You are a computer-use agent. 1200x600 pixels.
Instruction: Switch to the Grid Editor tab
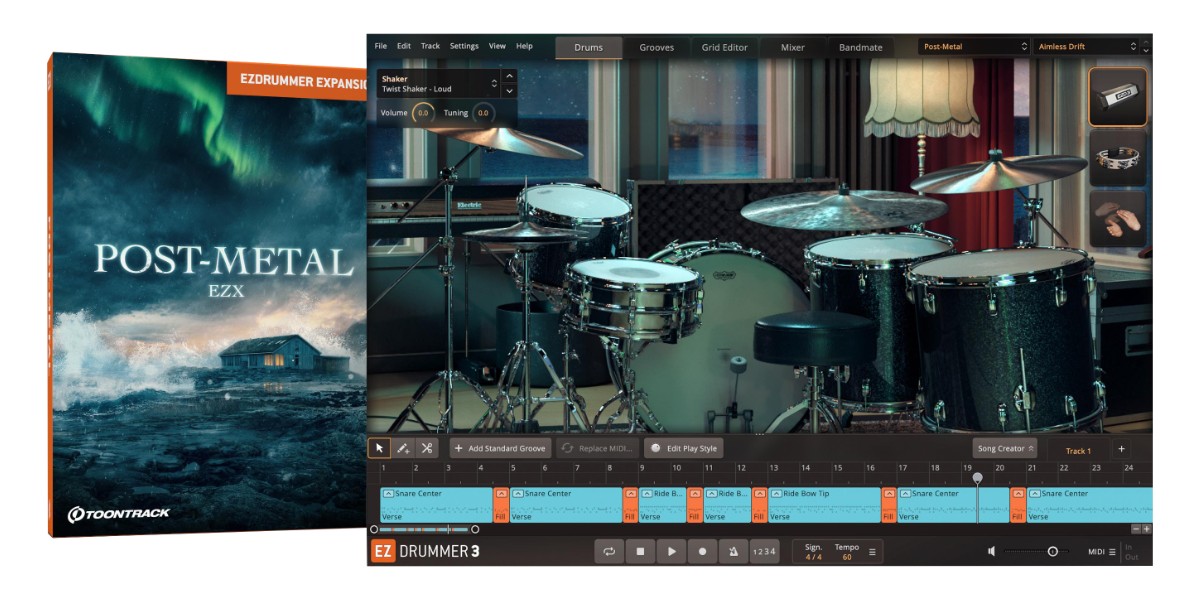coord(725,47)
